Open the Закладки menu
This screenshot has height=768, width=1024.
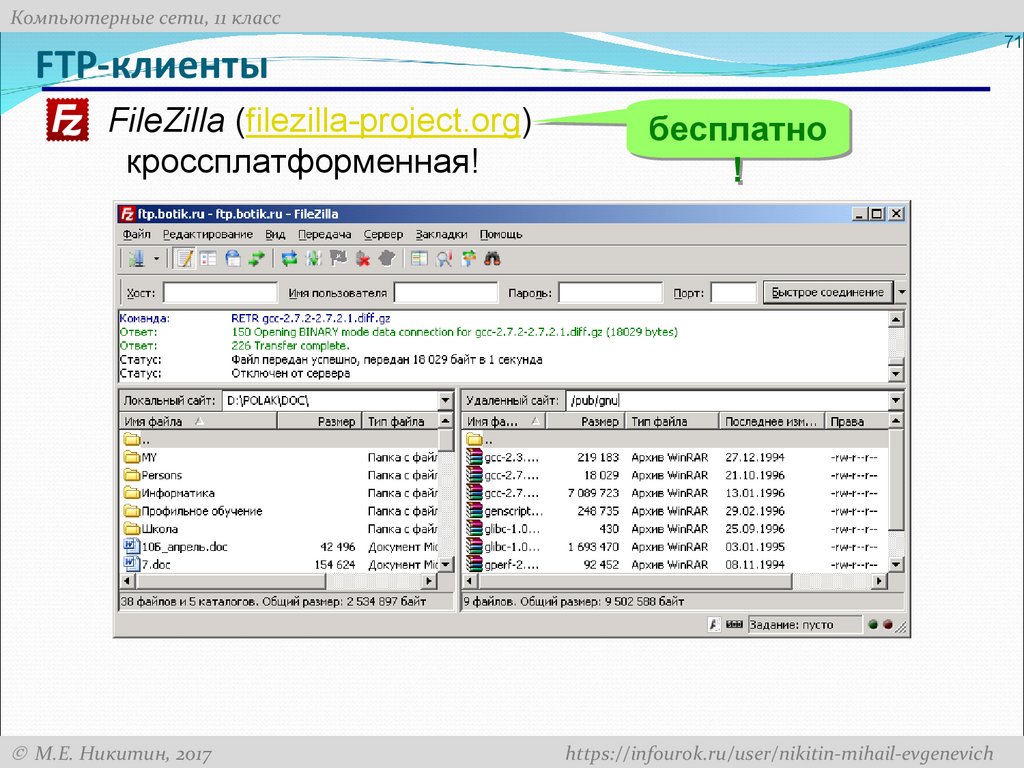[441, 234]
